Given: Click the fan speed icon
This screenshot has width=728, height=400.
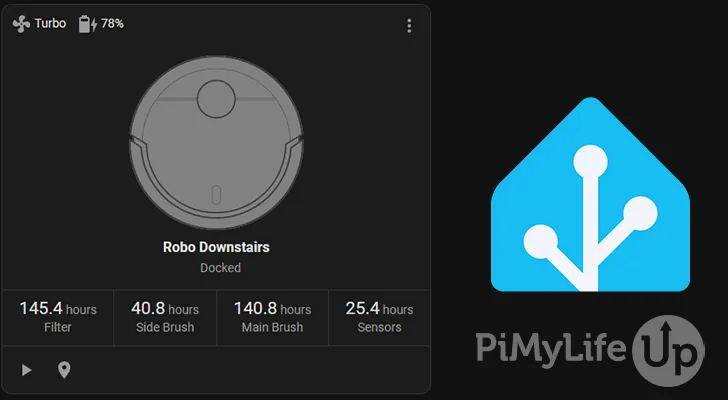Looking at the screenshot, I should pyautogui.click(x=22, y=23).
